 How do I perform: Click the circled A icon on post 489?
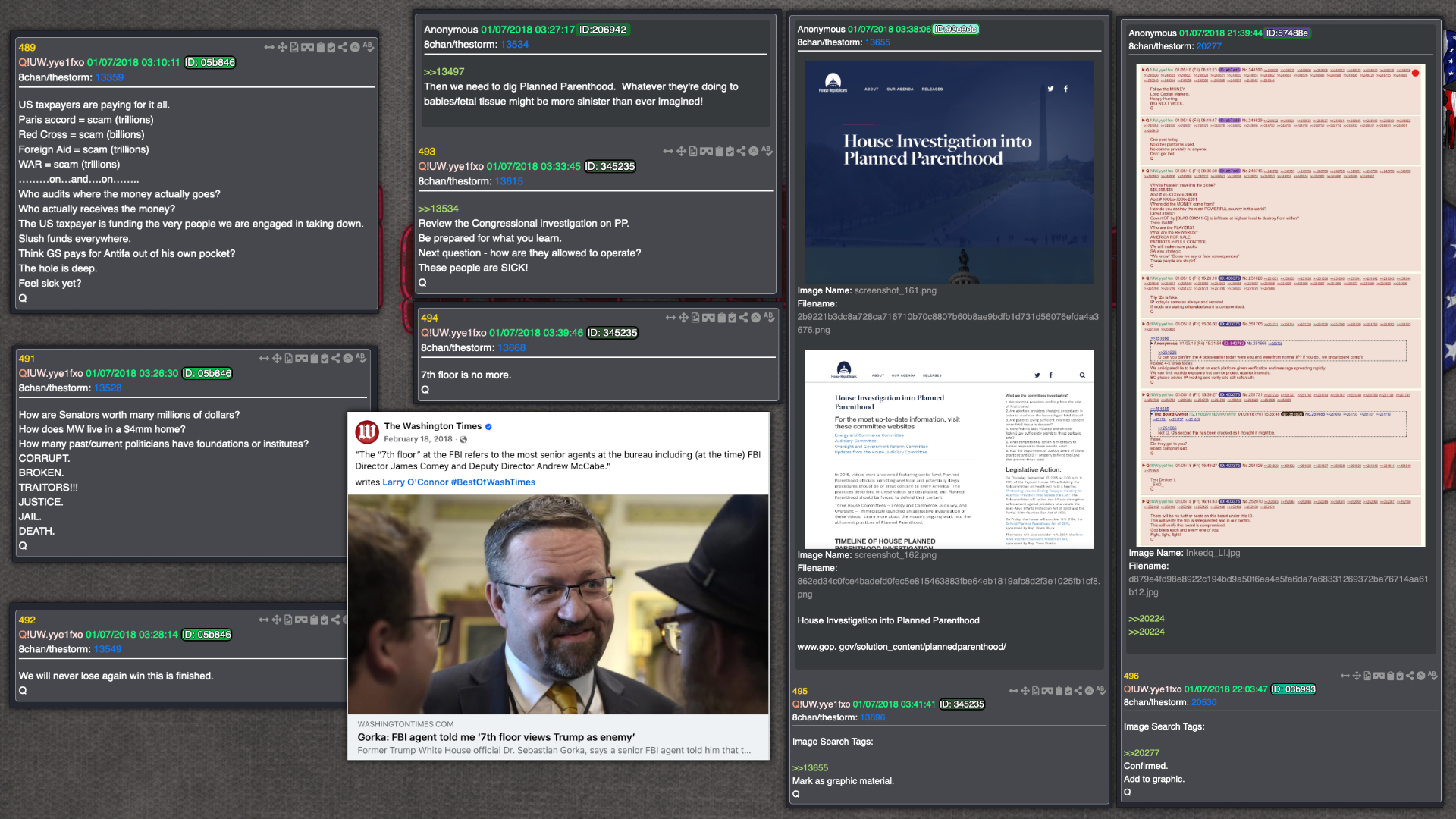click(x=355, y=47)
